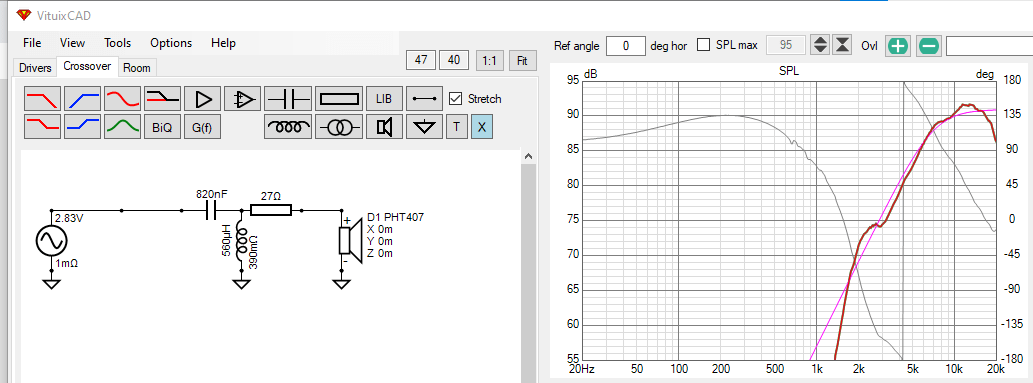Add a capacitor component
Screen dimensions: 1033x383
coord(287,99)
